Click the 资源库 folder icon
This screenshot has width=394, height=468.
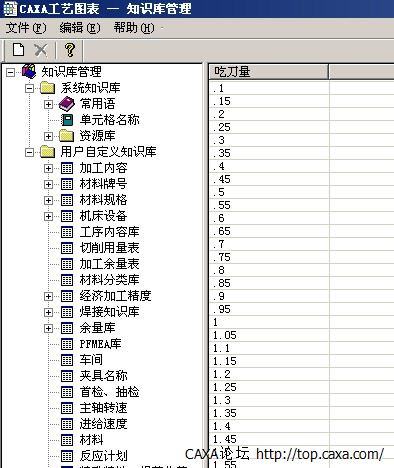[x=66, y=136]
